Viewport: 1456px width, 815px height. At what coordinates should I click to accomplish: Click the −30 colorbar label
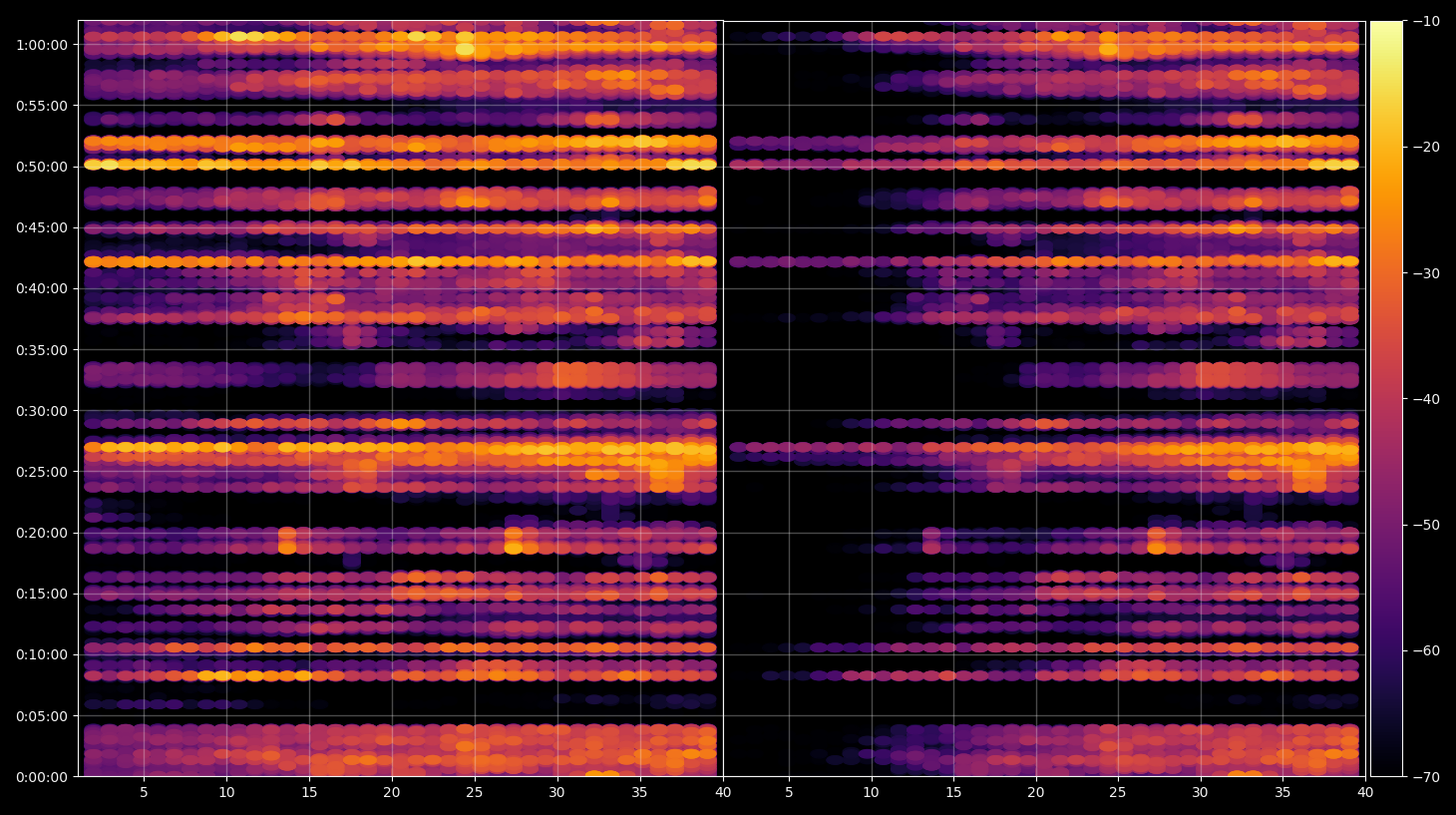(1427, 273)
